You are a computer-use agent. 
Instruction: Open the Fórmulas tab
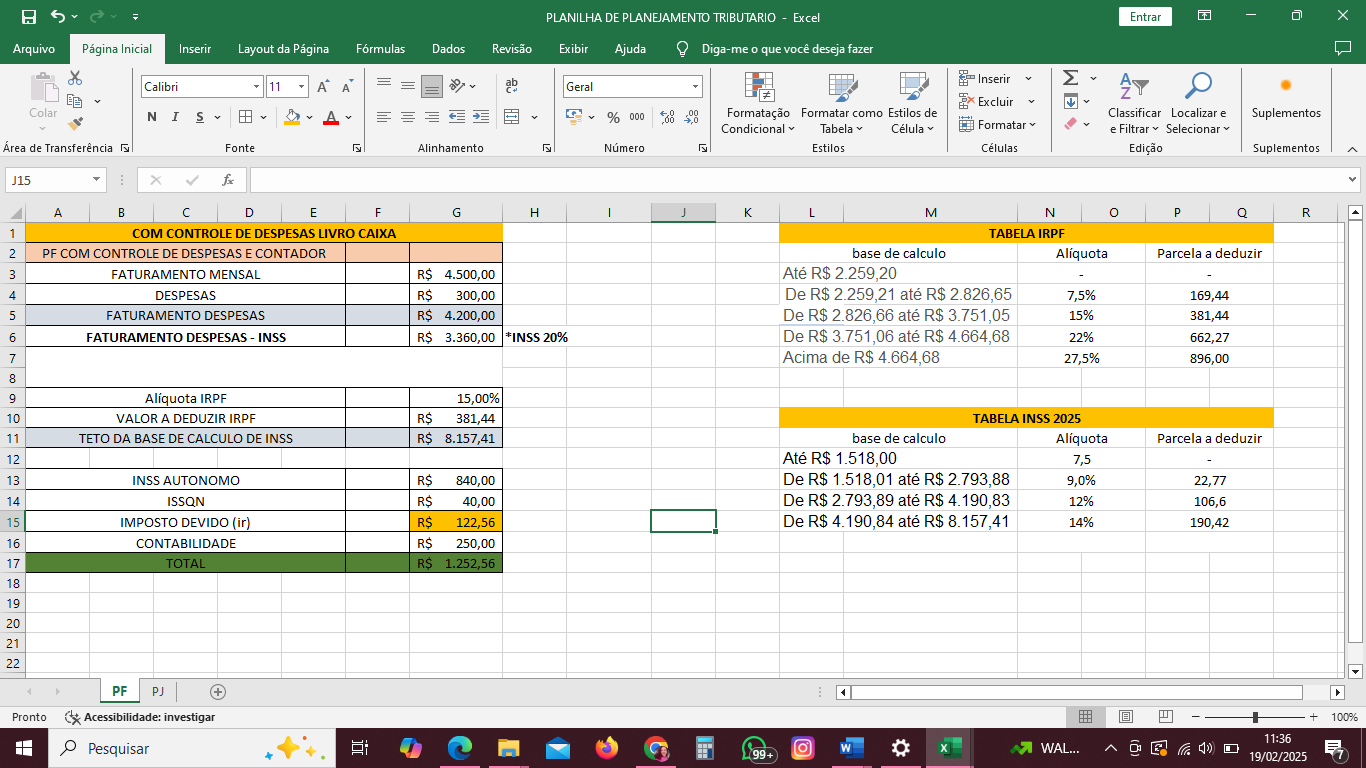(380, 49)
